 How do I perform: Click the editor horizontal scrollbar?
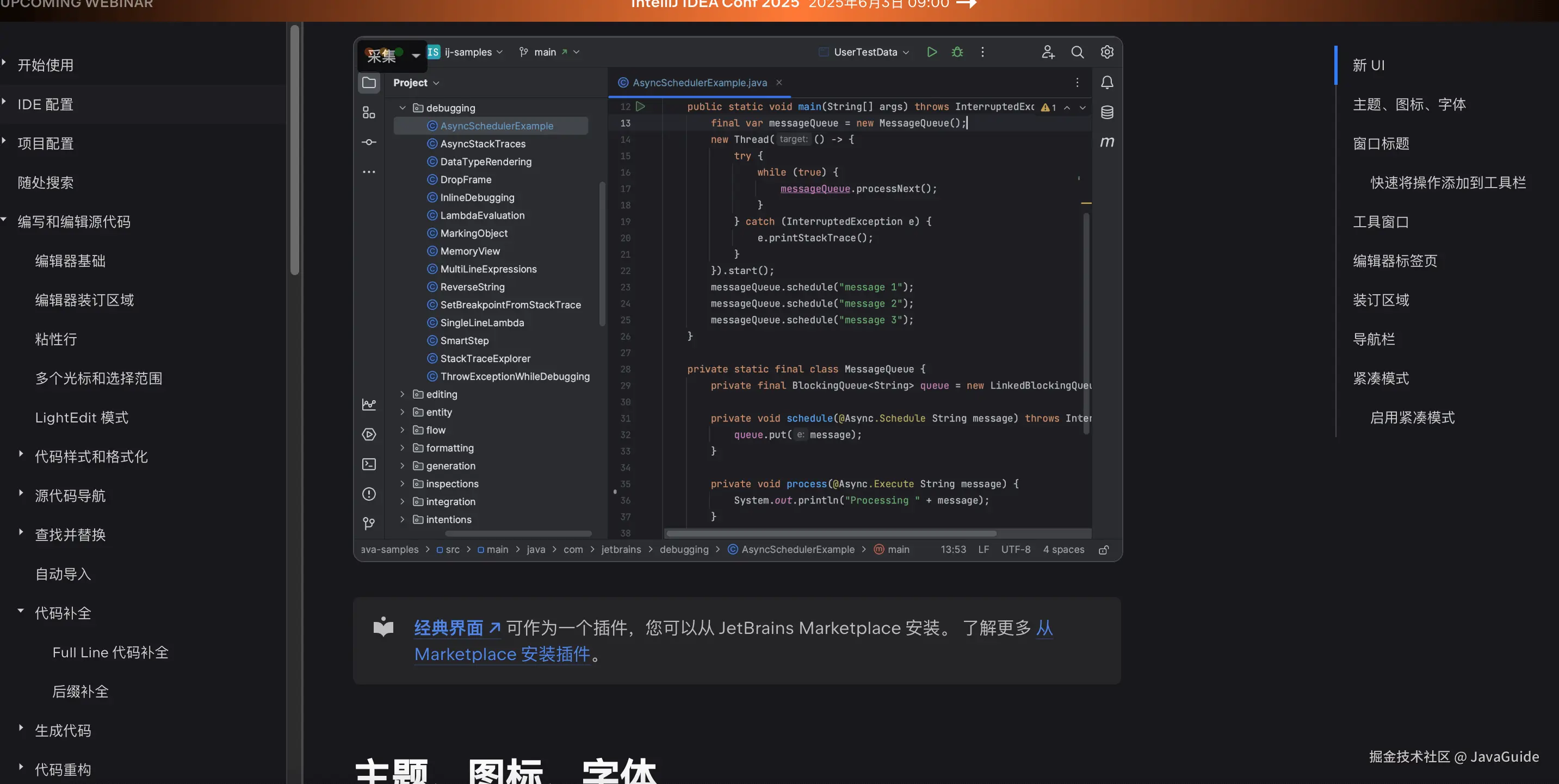pyautogui.click(x=831, y=533)
